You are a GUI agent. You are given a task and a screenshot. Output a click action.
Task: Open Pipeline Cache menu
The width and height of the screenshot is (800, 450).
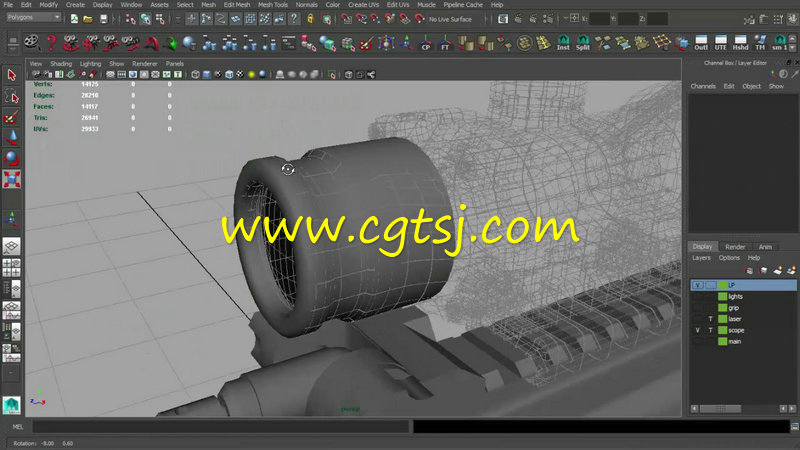[463, 5]
